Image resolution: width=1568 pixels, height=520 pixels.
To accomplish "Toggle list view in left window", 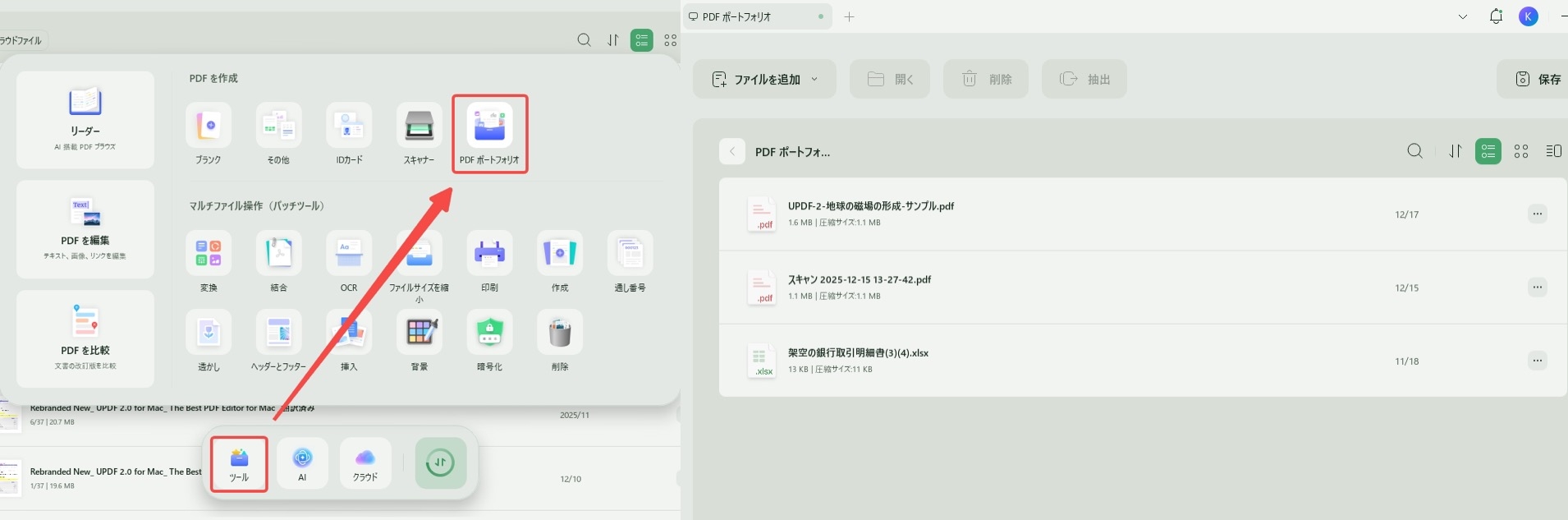I will 642,39.
